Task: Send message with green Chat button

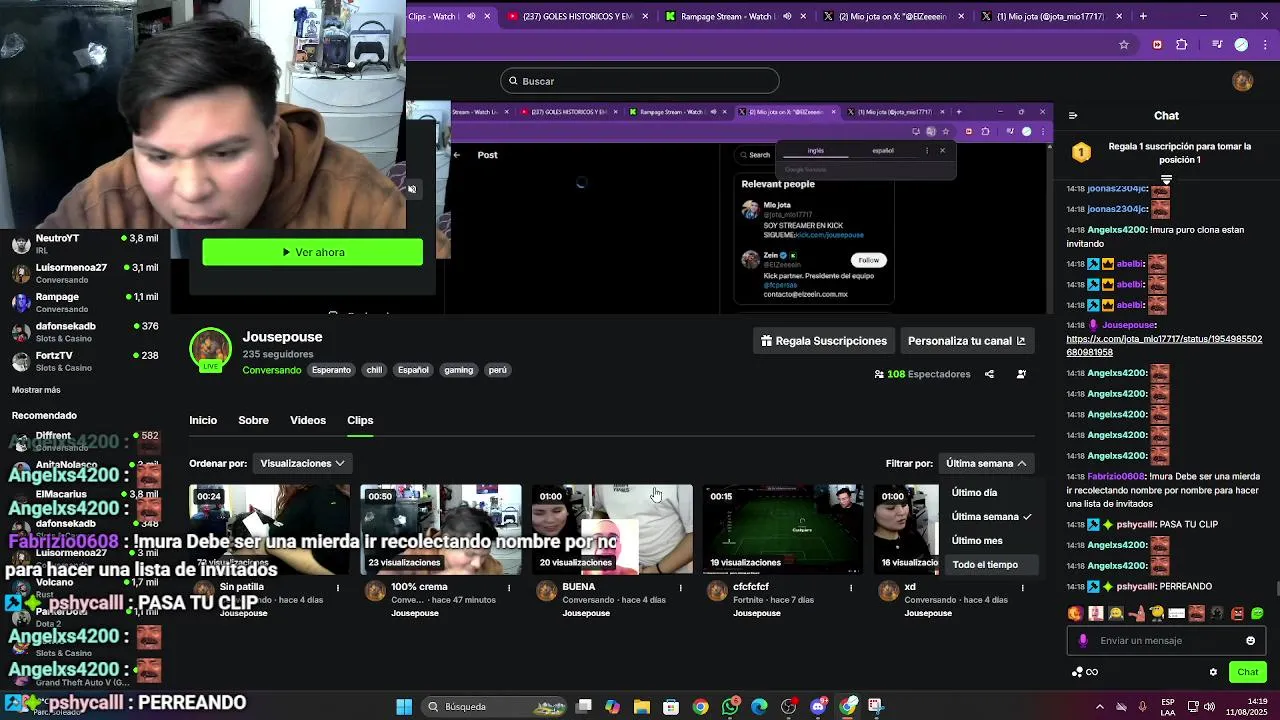Action: [x=1247, y=672]
